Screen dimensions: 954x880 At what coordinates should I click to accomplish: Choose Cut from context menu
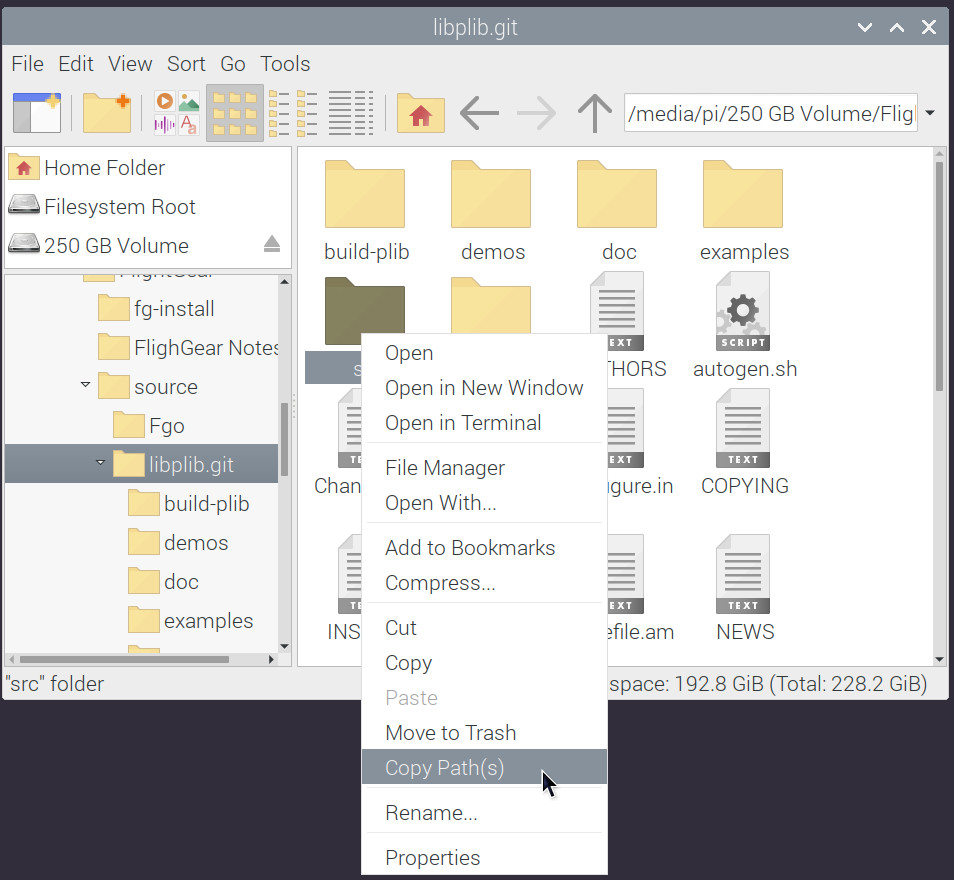click(x=484, y=628)
